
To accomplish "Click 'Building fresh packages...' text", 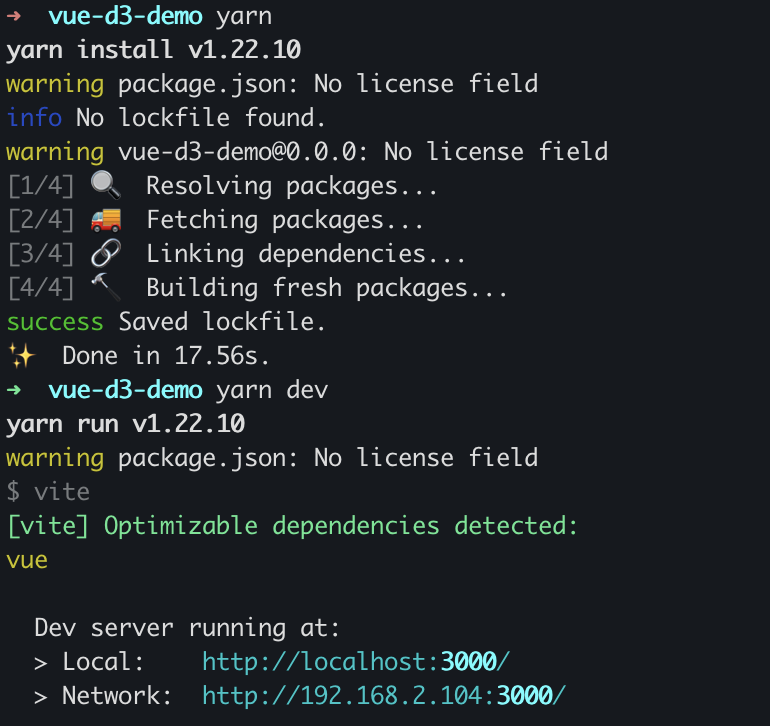I will pyautogui.click(x=326, y=288).
